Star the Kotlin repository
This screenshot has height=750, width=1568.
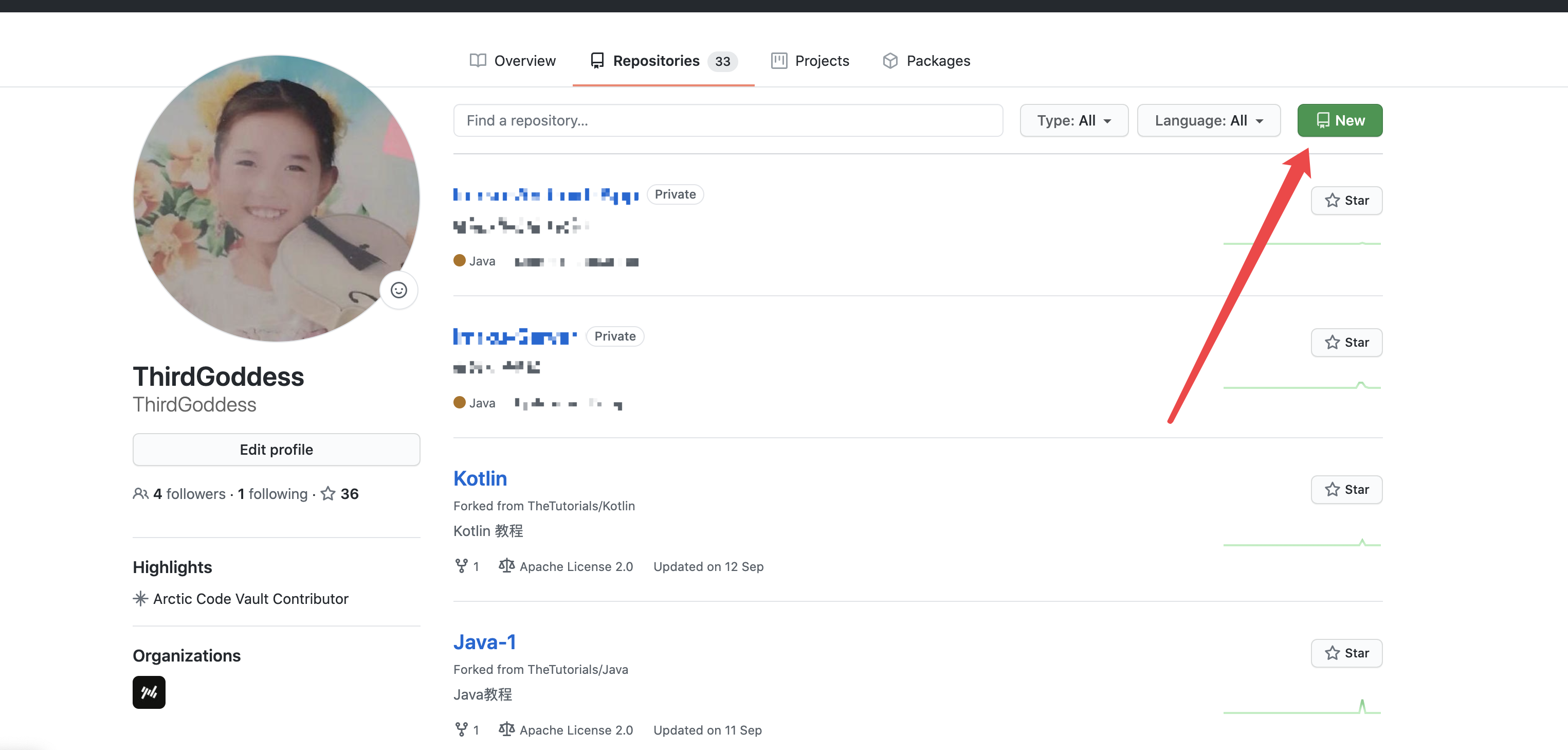(1346, 489)
